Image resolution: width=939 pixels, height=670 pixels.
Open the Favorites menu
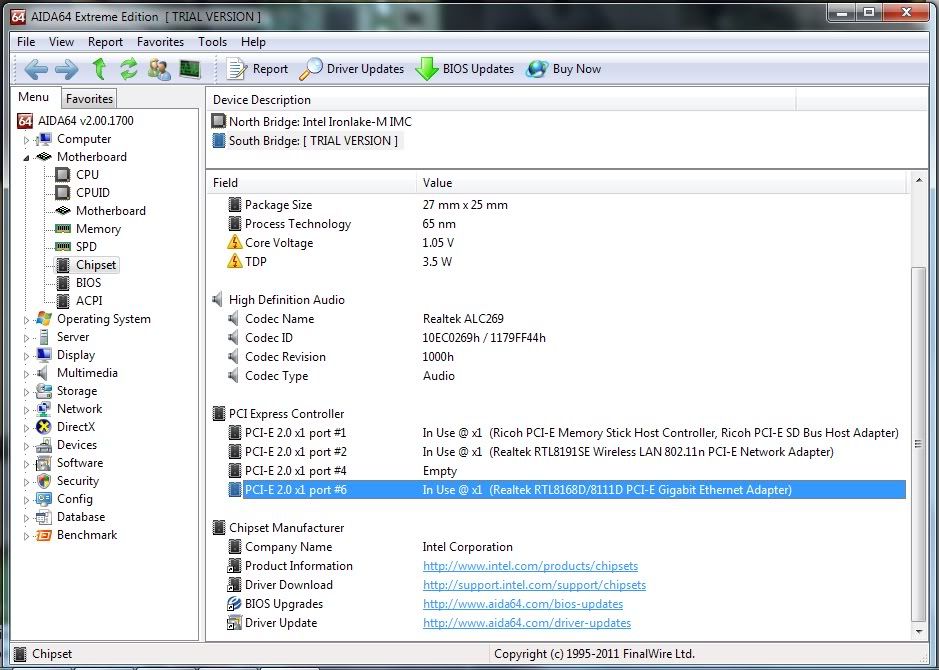tap(160, 42)
